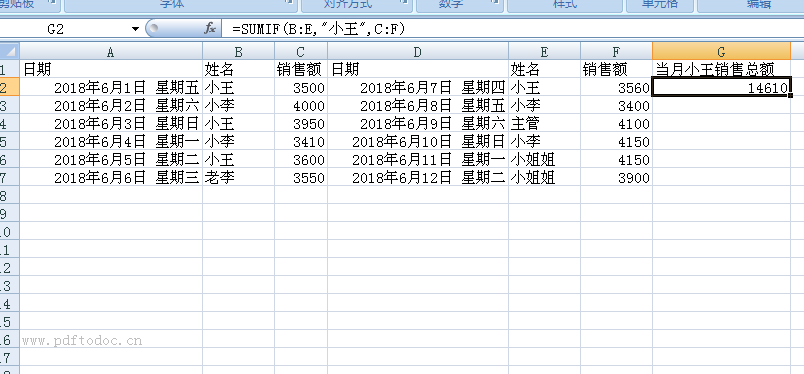This screenshot has height=374, width=804.
Task: Select the highlighted column G header
Action: [721, 51]
